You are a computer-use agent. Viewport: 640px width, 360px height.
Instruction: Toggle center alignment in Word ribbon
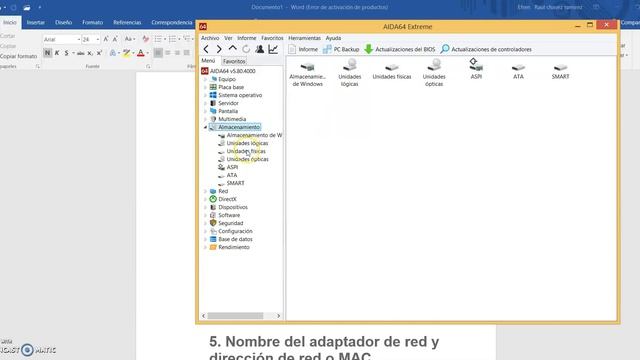(x=168, y=53)
